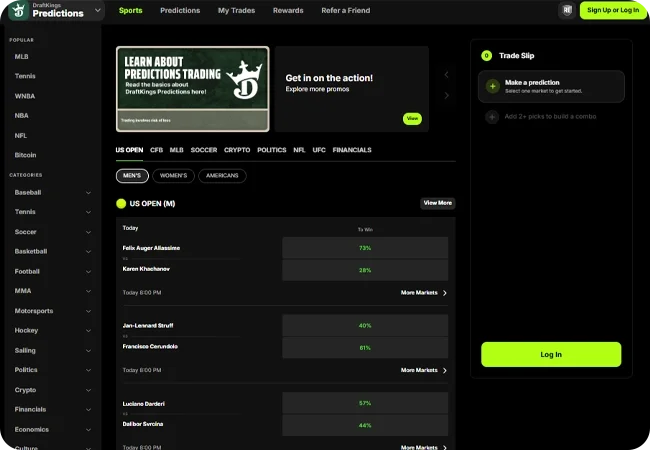Screen dimensions: 650x450
Task: Switch to the UFC tab
Action: [319, 150]
